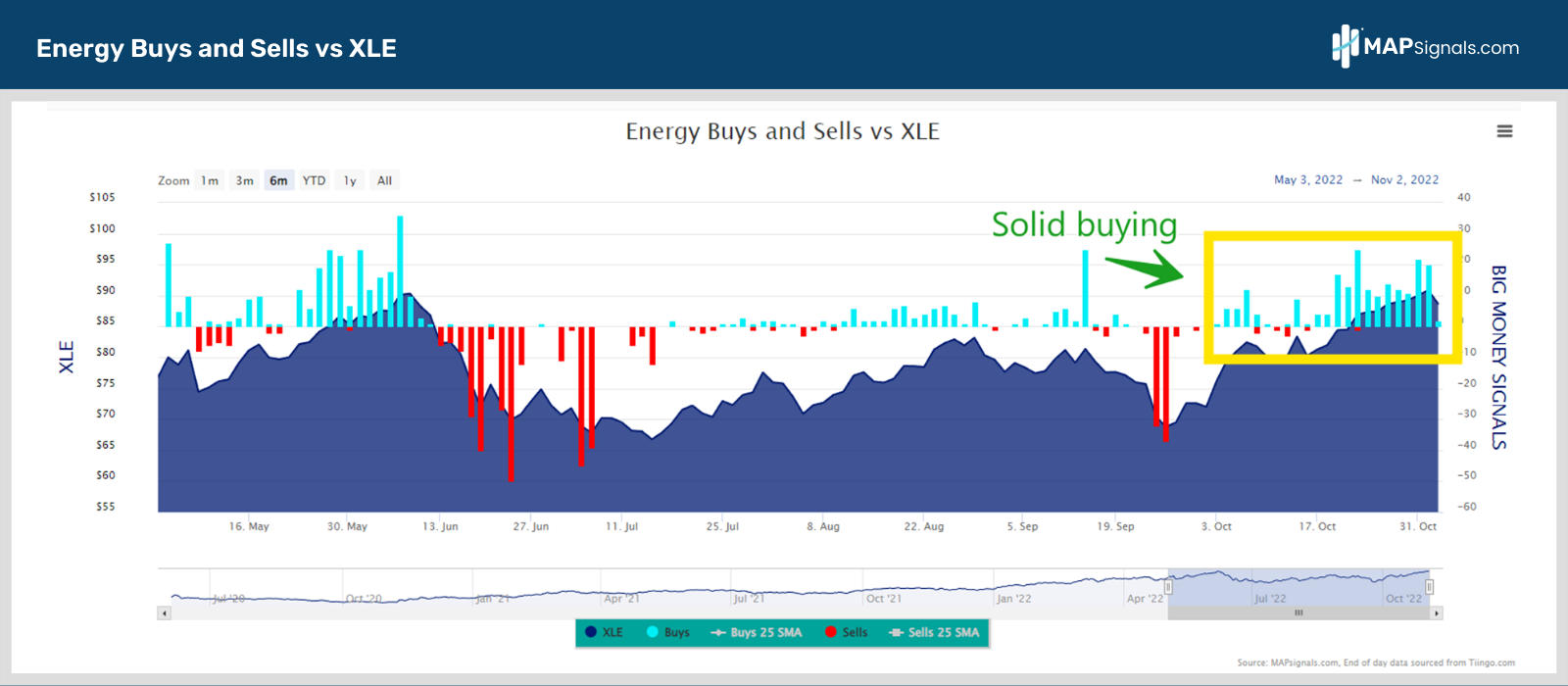Click the '$105' y-axis label
1568x686 pixels.
102,197
